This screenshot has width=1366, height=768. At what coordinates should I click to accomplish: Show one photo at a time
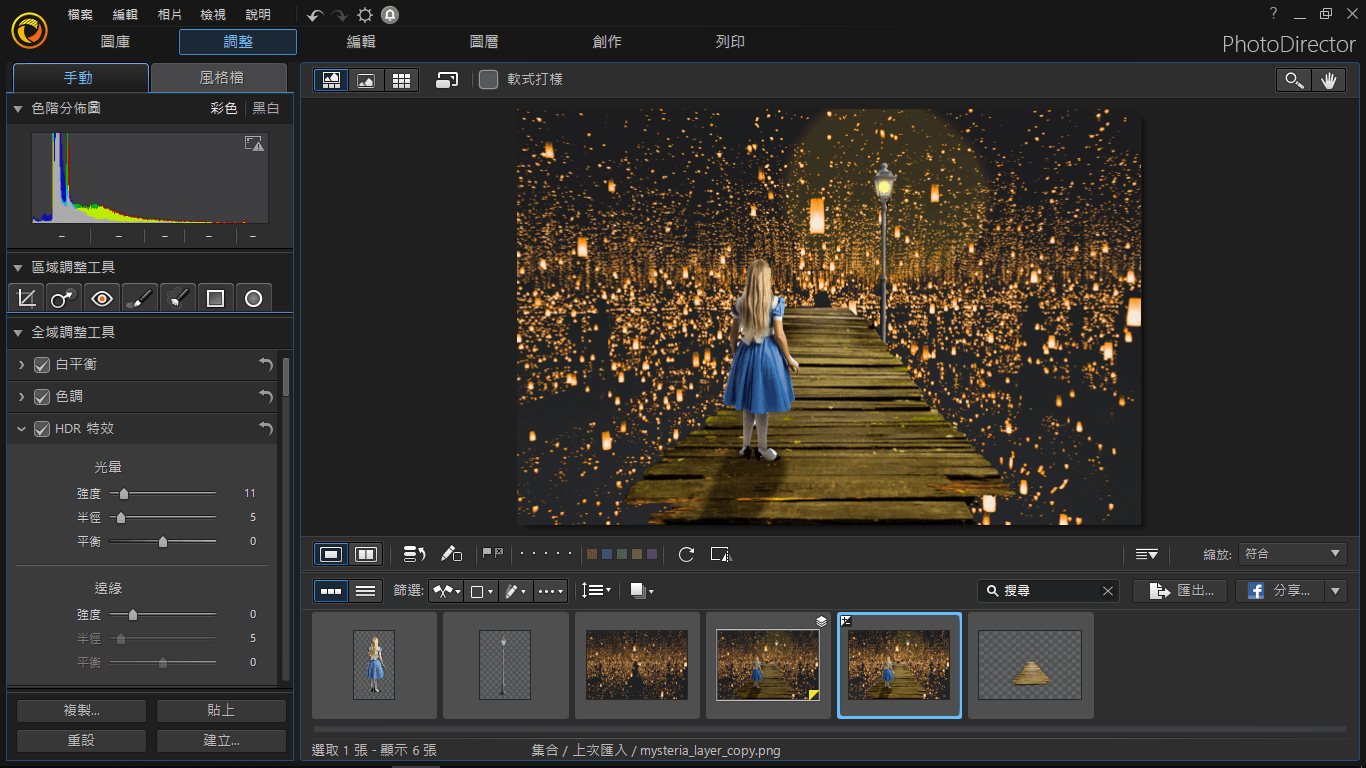(x=332, y=554)
